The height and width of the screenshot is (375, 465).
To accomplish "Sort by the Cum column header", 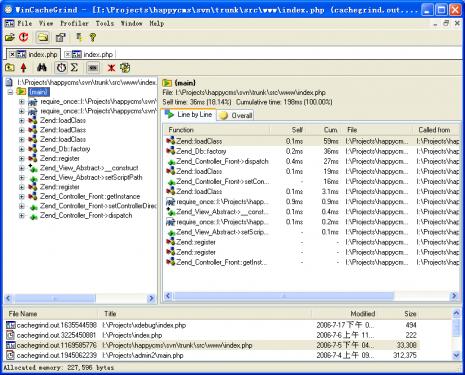I will point(330,130).
